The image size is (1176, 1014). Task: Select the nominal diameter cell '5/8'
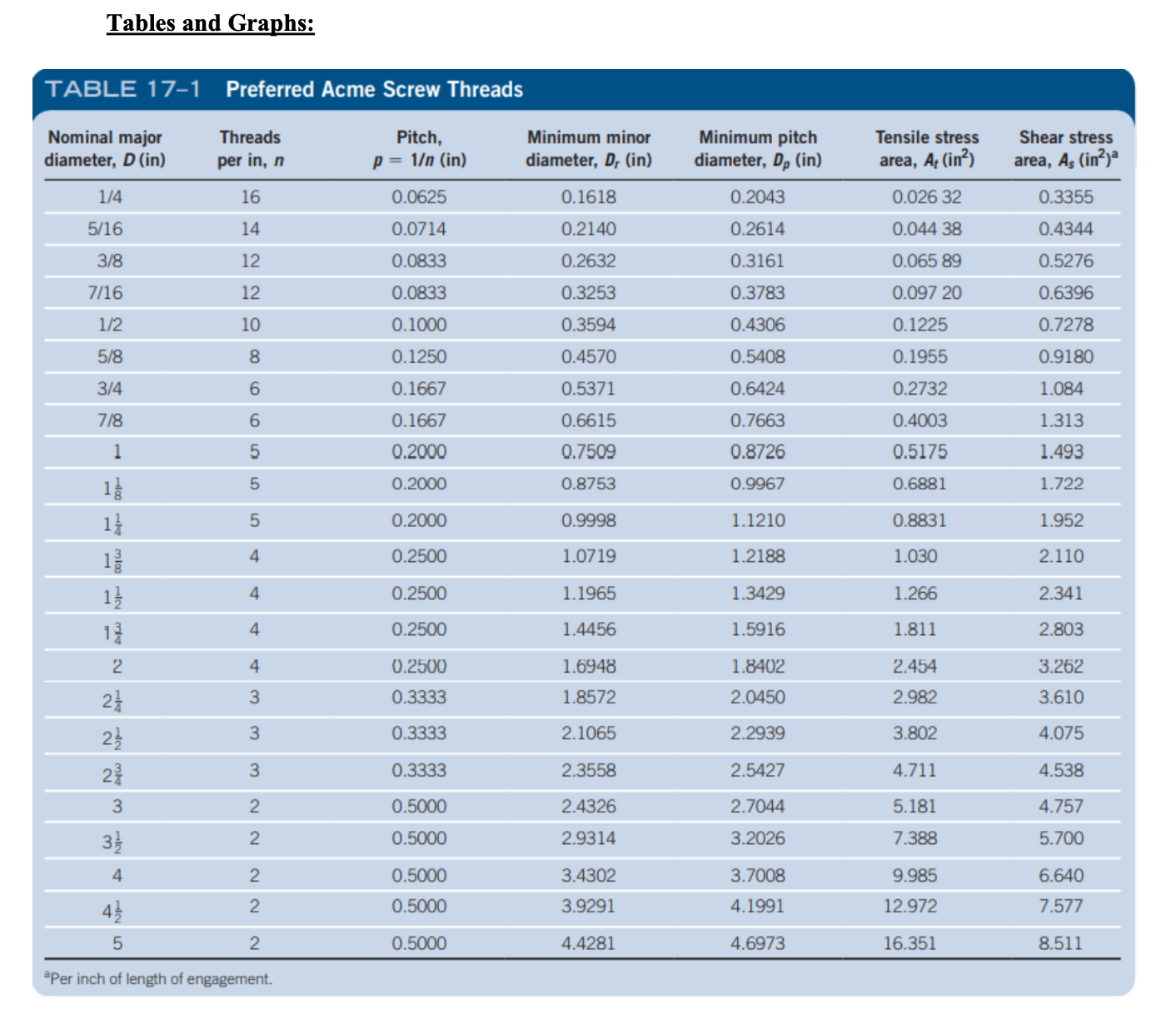click(x=110, y=356)
